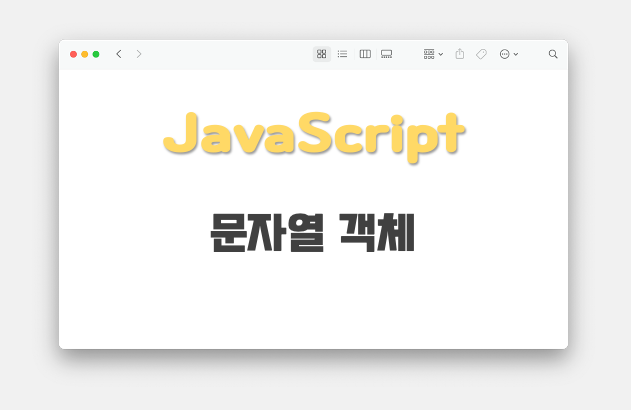The width and height of the screenshot is (631, 410).
Task: Go back with the left chevron
Action: pos(119,54)
